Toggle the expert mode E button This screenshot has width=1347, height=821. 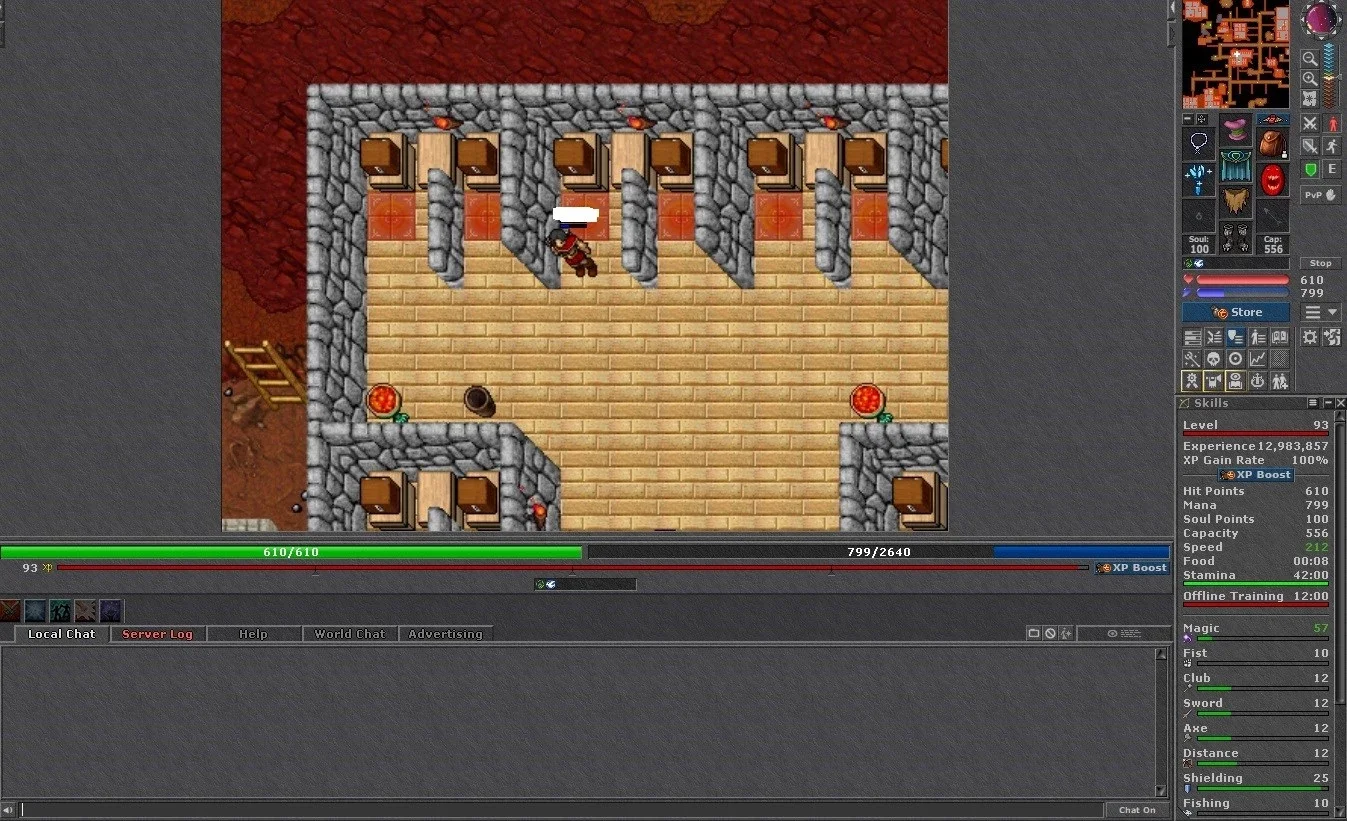(x=1333, y=169)
